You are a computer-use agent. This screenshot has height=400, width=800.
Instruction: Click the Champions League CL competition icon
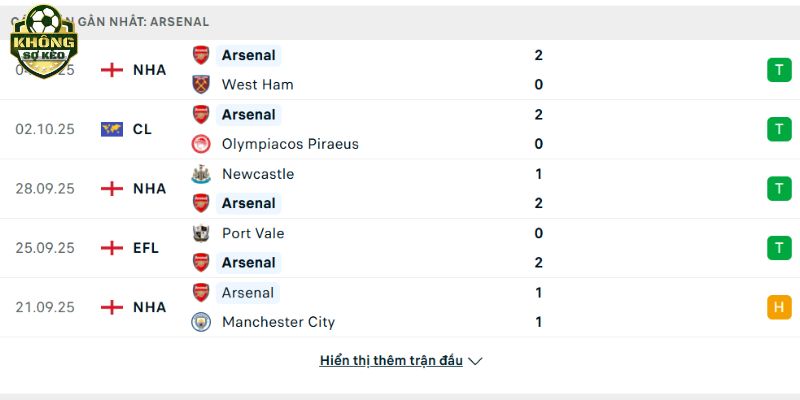click(112, 129)
